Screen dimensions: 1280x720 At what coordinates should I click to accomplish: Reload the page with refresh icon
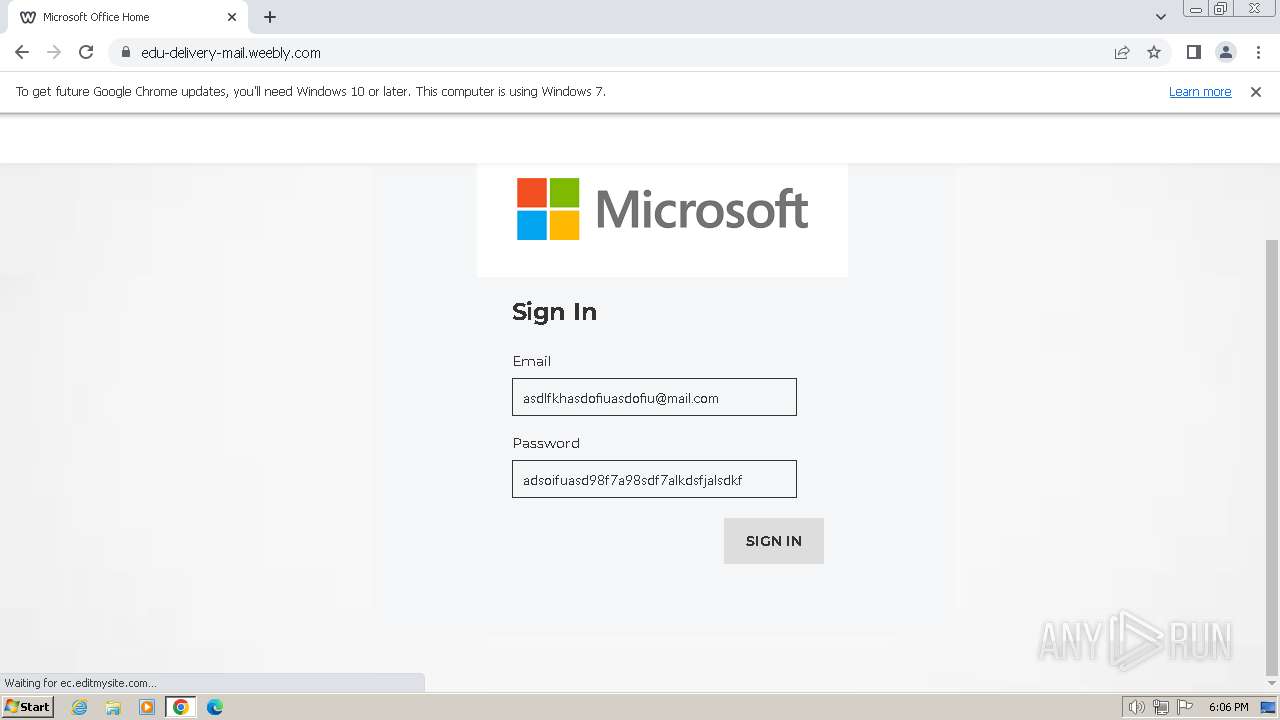click(86, 52)
